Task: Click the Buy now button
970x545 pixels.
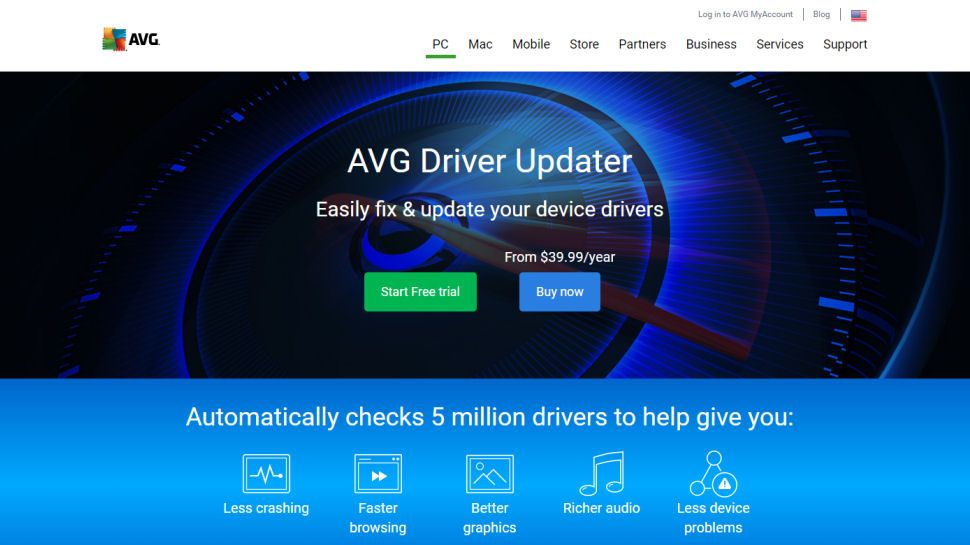Action: point(559,292)
